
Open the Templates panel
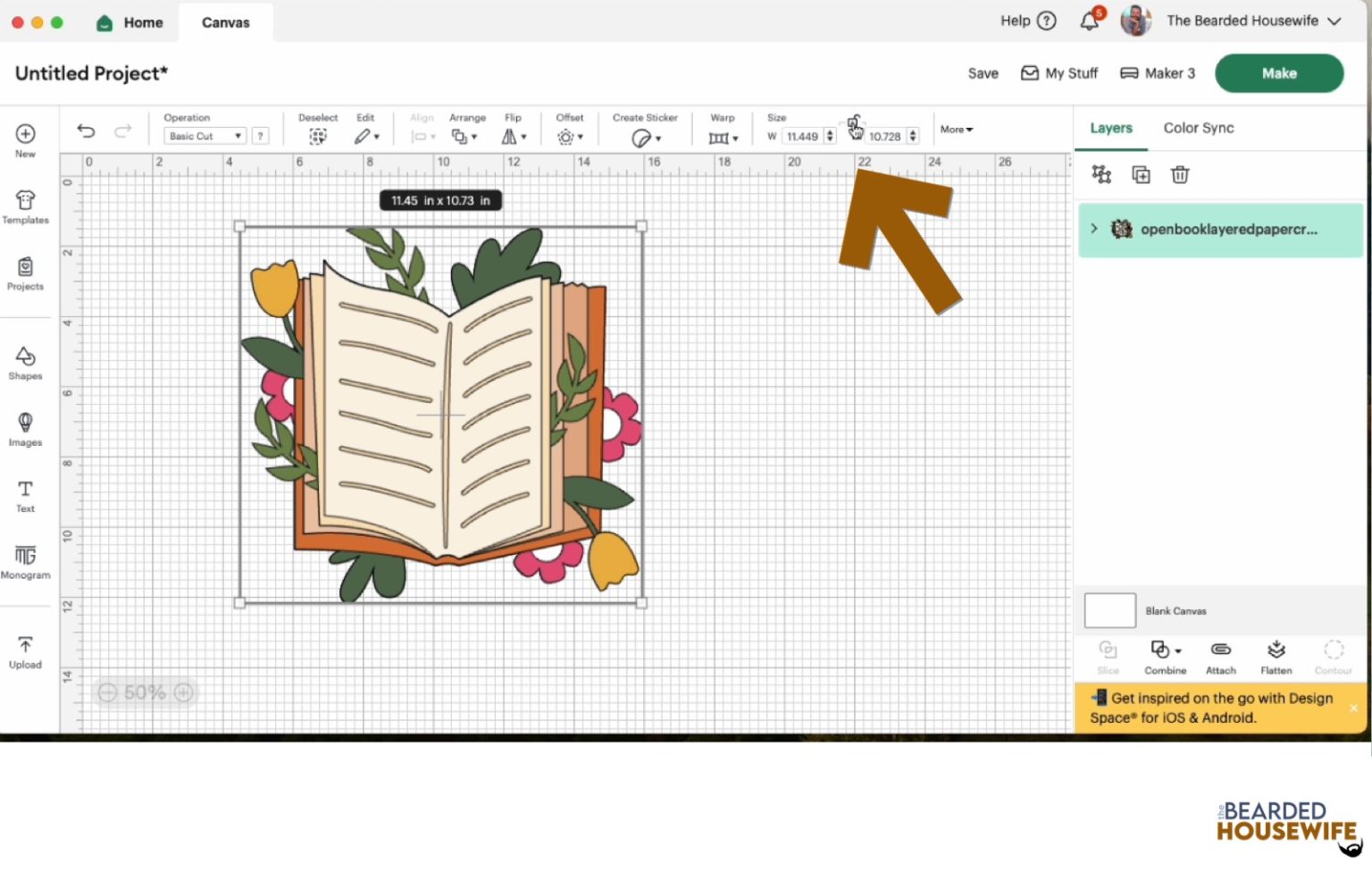click(x=25, y=205)
